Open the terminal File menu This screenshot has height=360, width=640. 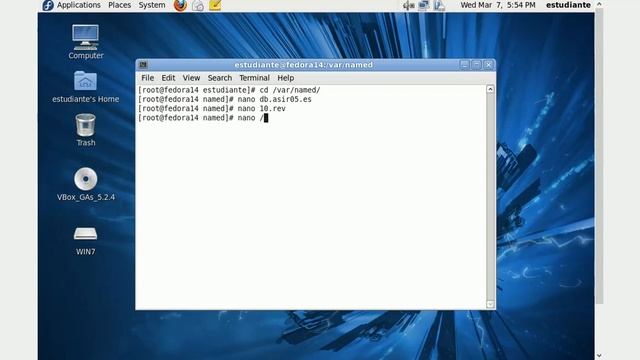[x=147, y=78]
